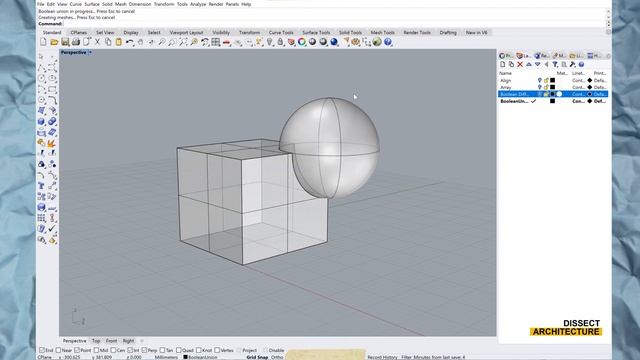Select the Text object tool in sidebar
This screenshot has height=360, width=640.
[41, 186]
